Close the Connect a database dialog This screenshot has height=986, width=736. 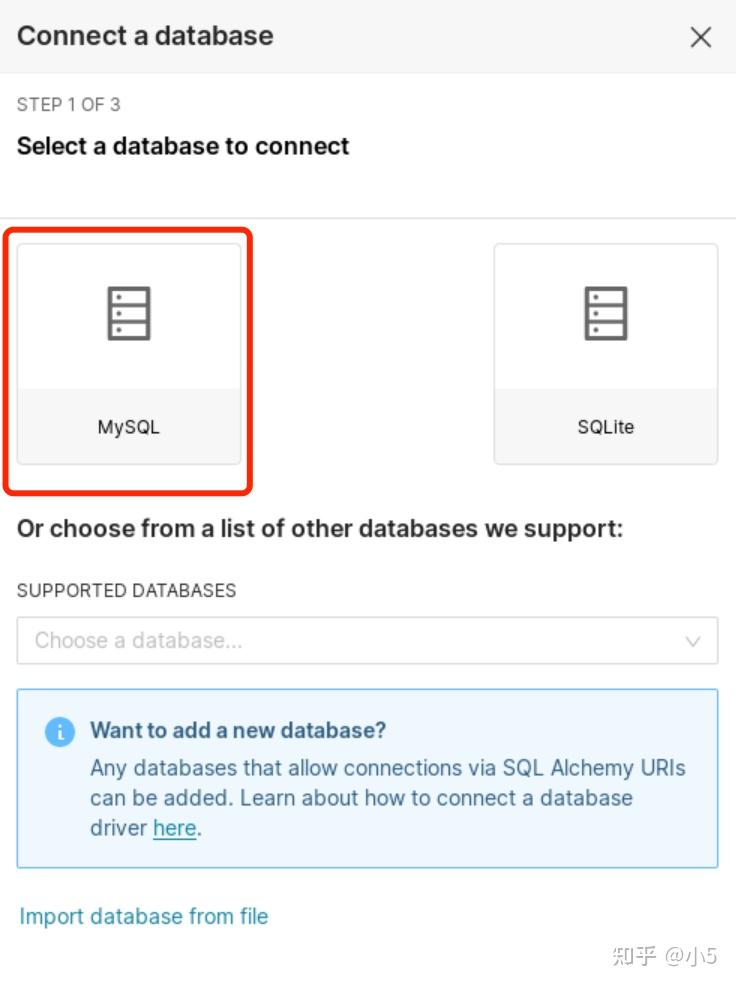coord(700,37)
